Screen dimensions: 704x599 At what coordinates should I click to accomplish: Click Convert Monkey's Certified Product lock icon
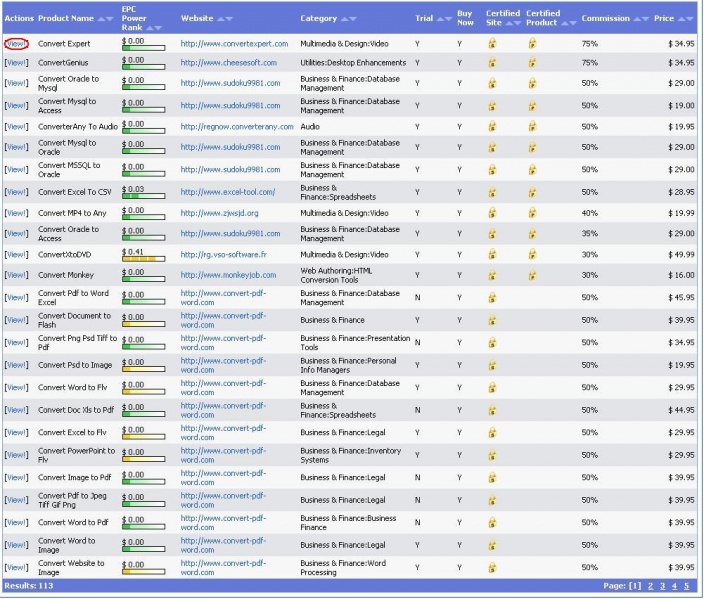pyautogui.click(x=532, y=275)
